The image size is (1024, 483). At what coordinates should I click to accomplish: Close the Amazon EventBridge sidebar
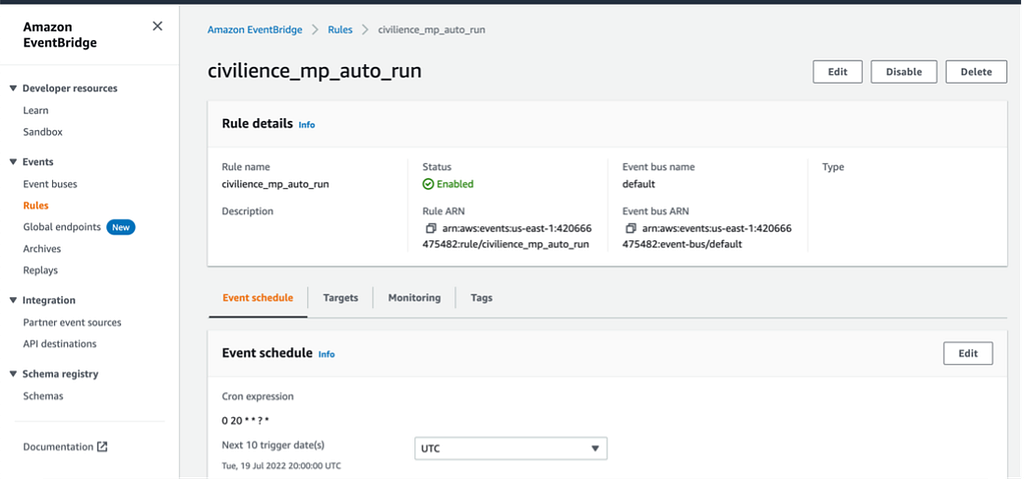coord(157,27)
